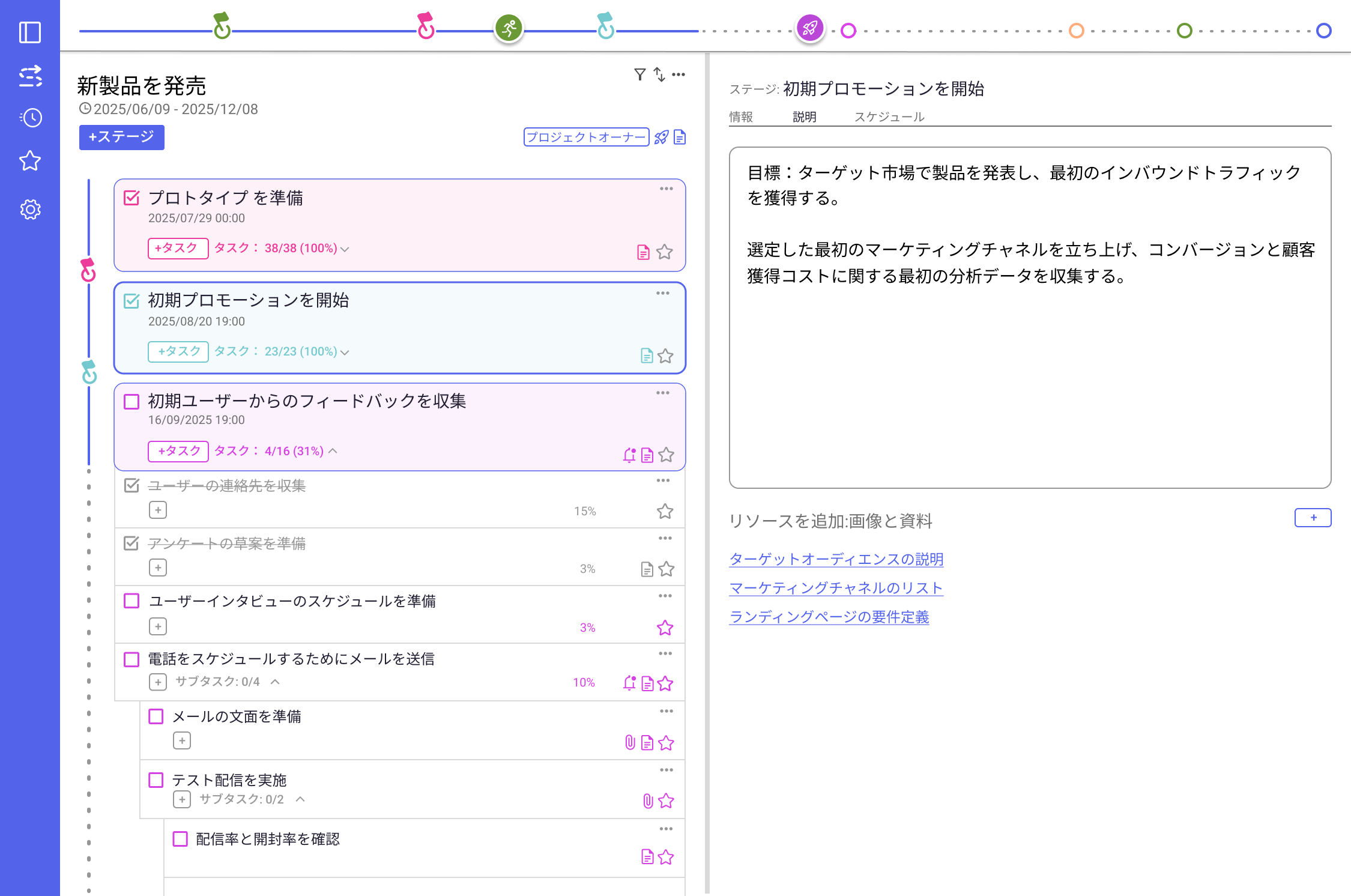Viewport: 1351px width, 896px height.
Task: Click the +ステージ button
Action: coord(122,138)
